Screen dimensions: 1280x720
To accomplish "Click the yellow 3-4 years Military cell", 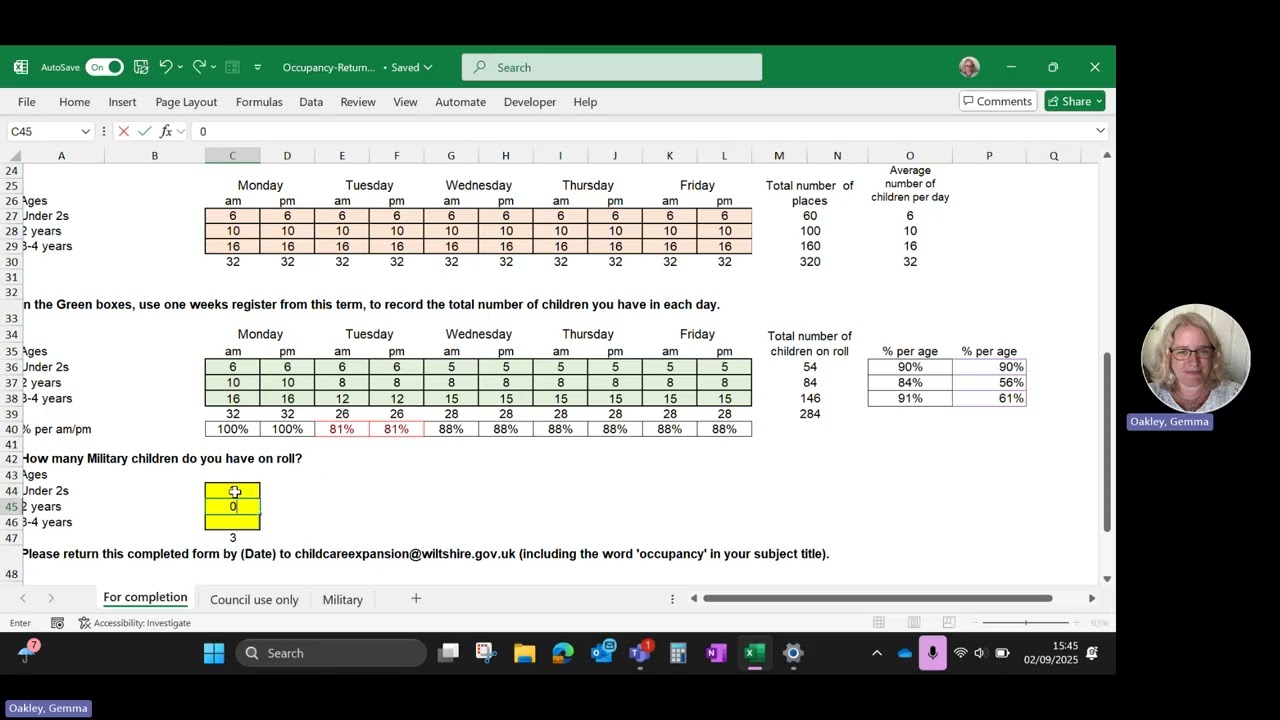I will point(232,522).
